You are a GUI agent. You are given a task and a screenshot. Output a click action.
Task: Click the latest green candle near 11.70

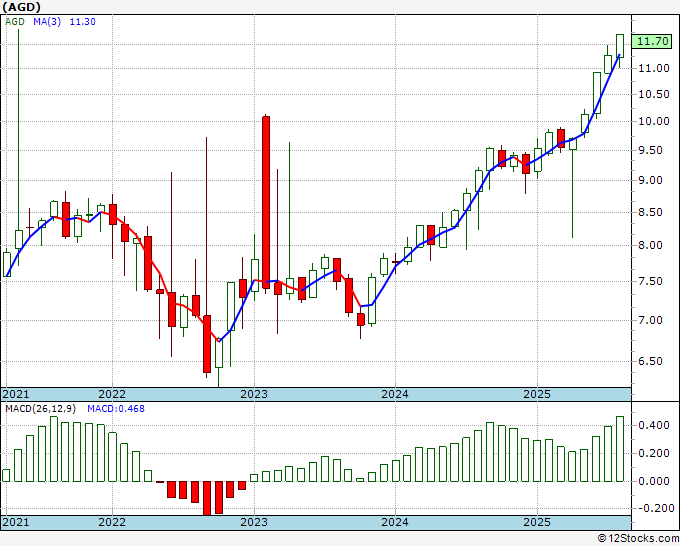click(x=620, y=46)
